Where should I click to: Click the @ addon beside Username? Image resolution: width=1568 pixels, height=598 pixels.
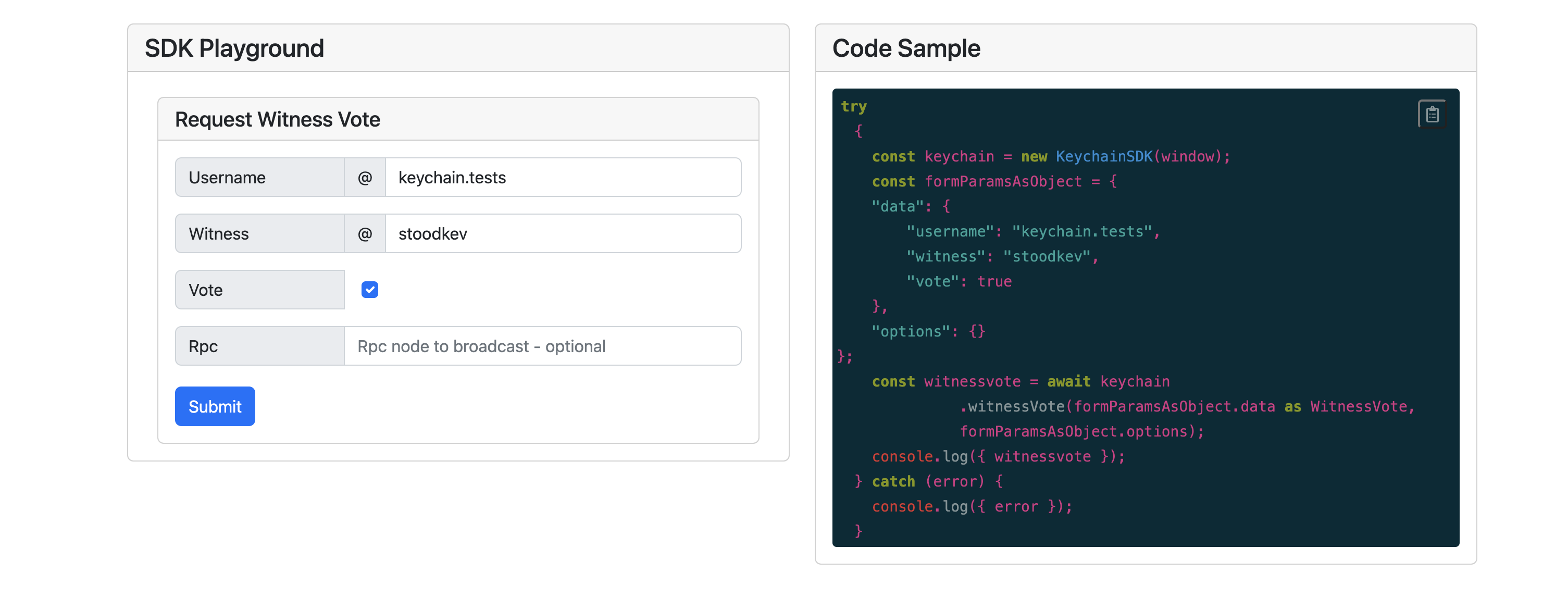[365, 177]
